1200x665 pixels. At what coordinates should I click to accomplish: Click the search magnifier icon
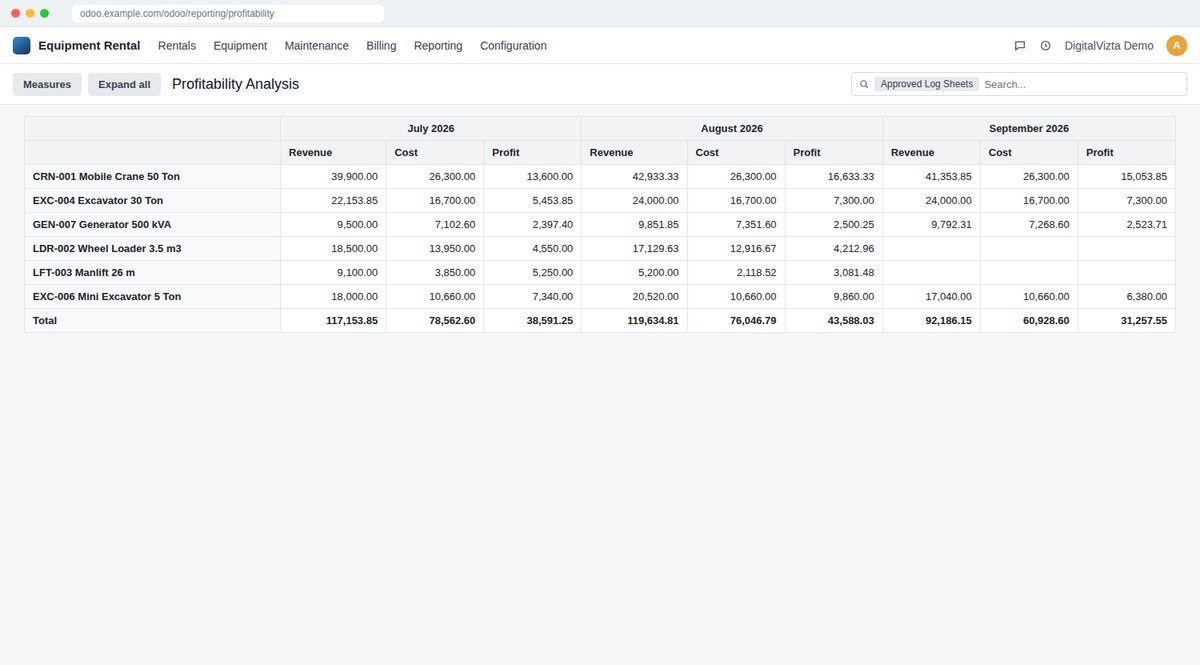[x=864, y=84]
